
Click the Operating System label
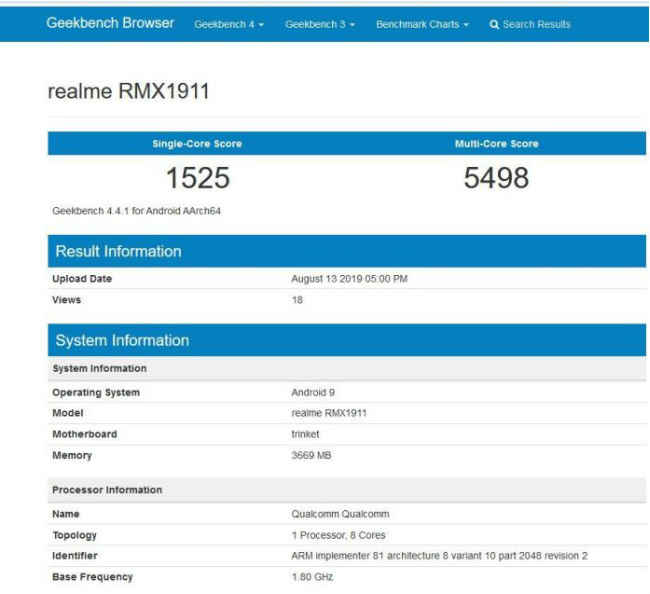pos(96,393)
